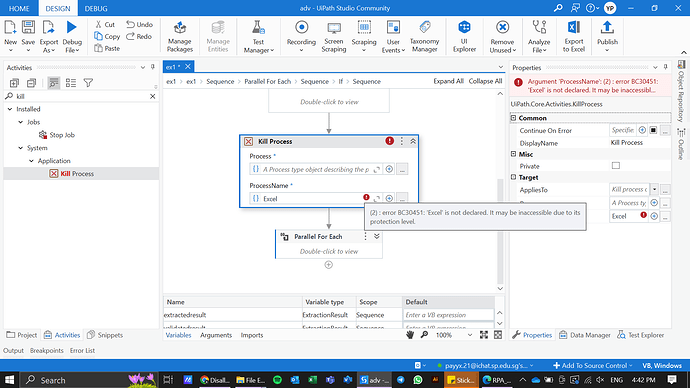690x388 pixels.
Task: Open the AppliesTo dropdown
Action: point(654,190)
